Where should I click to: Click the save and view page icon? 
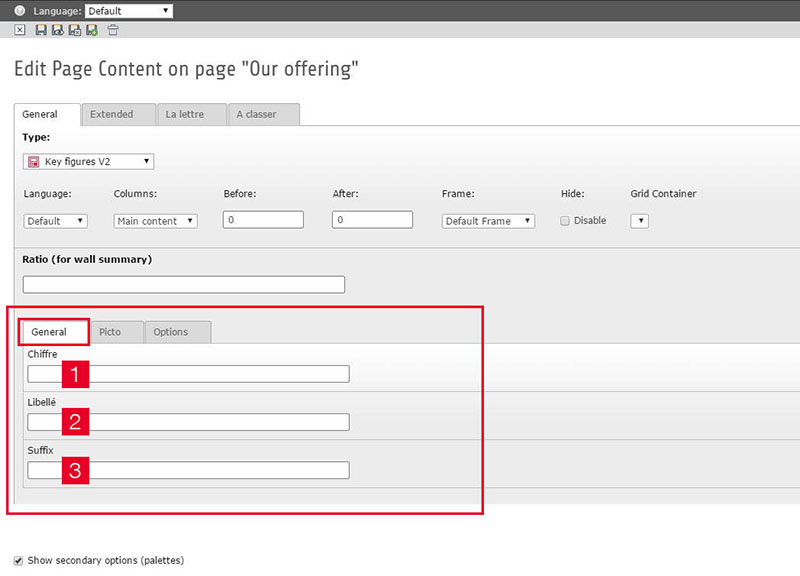click(x=58, y=30)
